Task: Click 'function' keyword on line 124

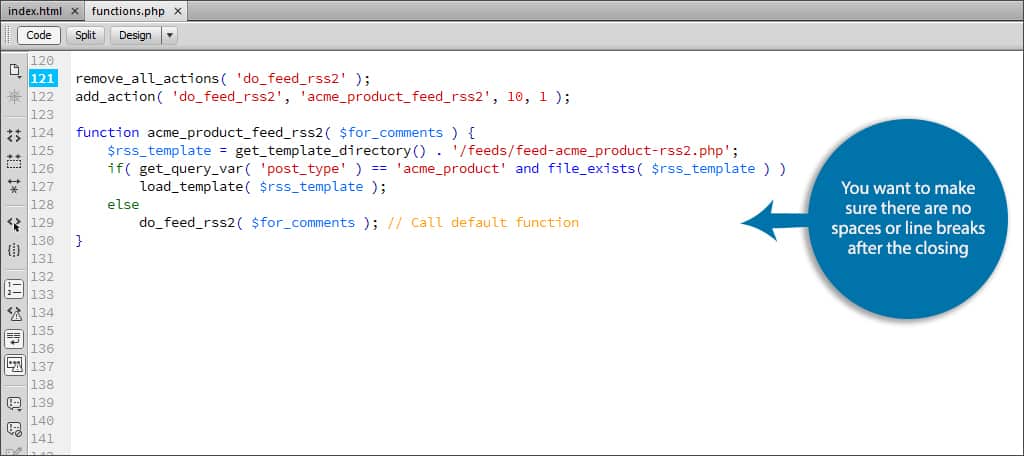Action: coord(107,133)
